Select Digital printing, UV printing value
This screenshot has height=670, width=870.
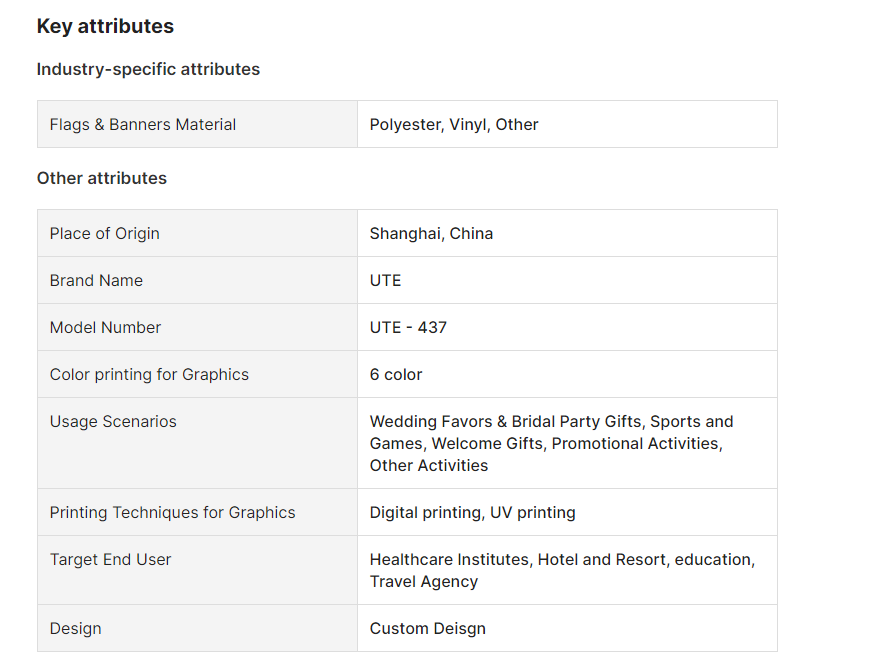pos(472,513)
